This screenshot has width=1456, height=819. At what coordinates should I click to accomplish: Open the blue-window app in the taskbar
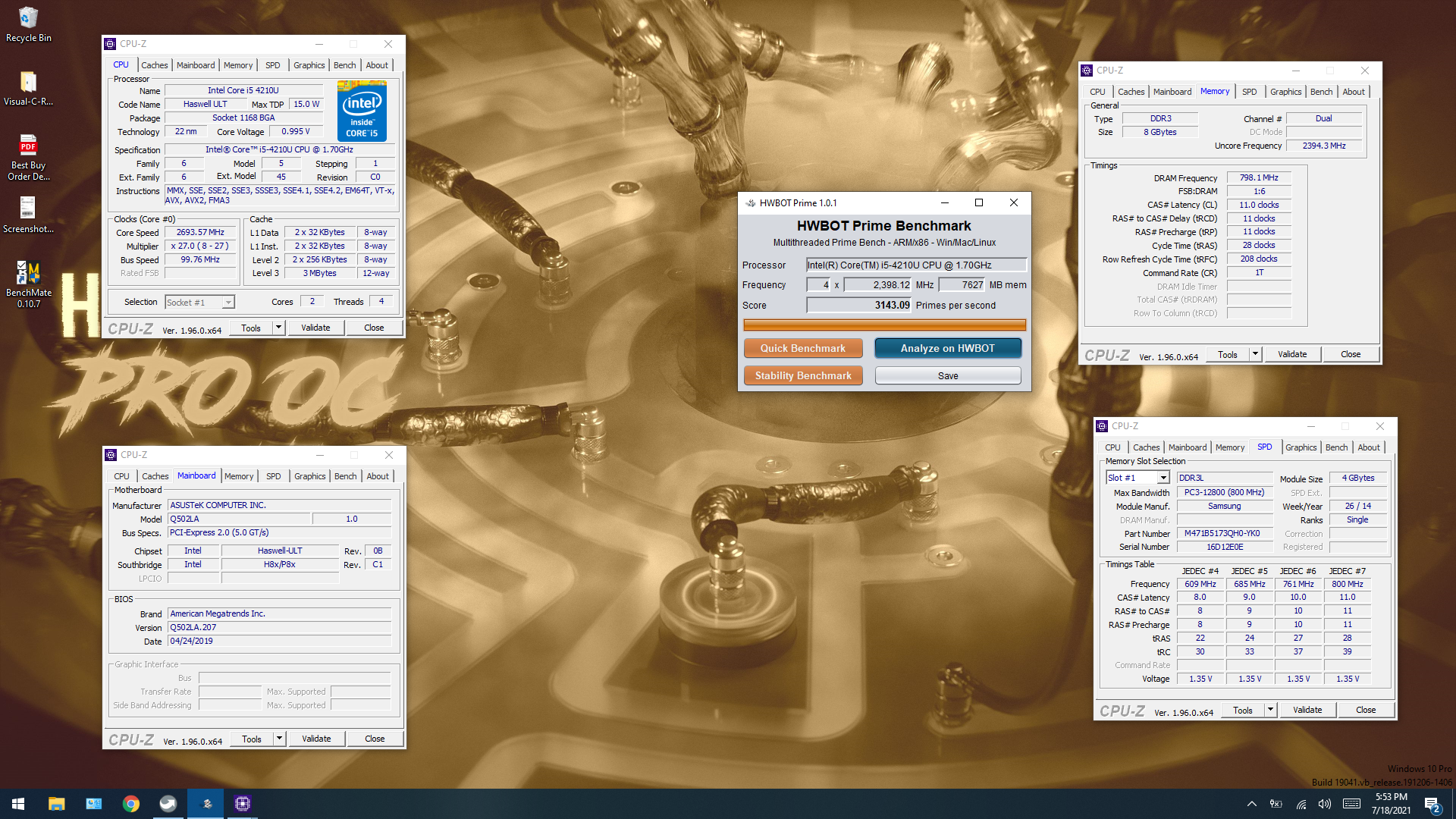point(94,804)
